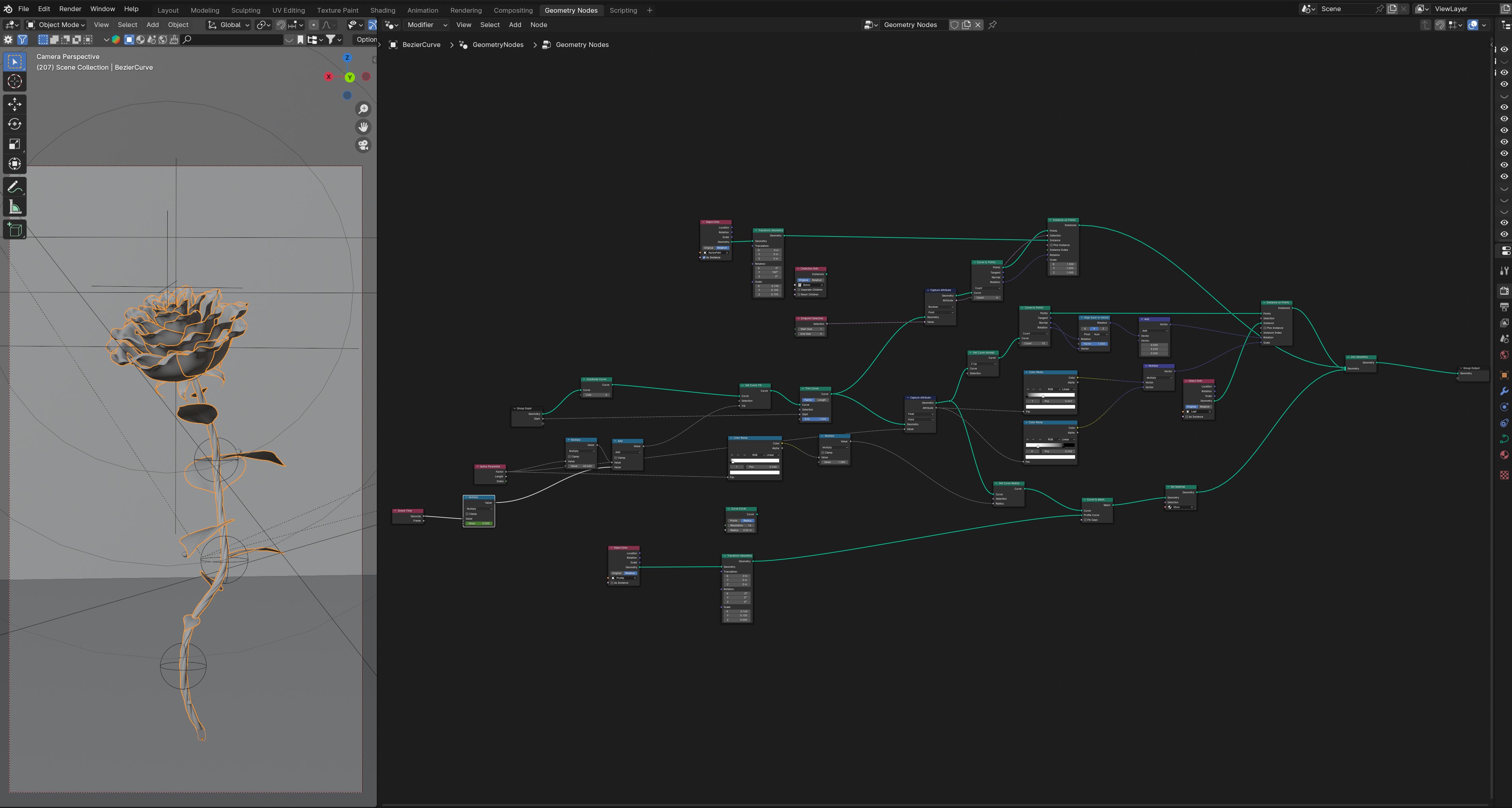Open the Render menu
The height and width of the screenshot is (808, 1512).
[70, 9]
